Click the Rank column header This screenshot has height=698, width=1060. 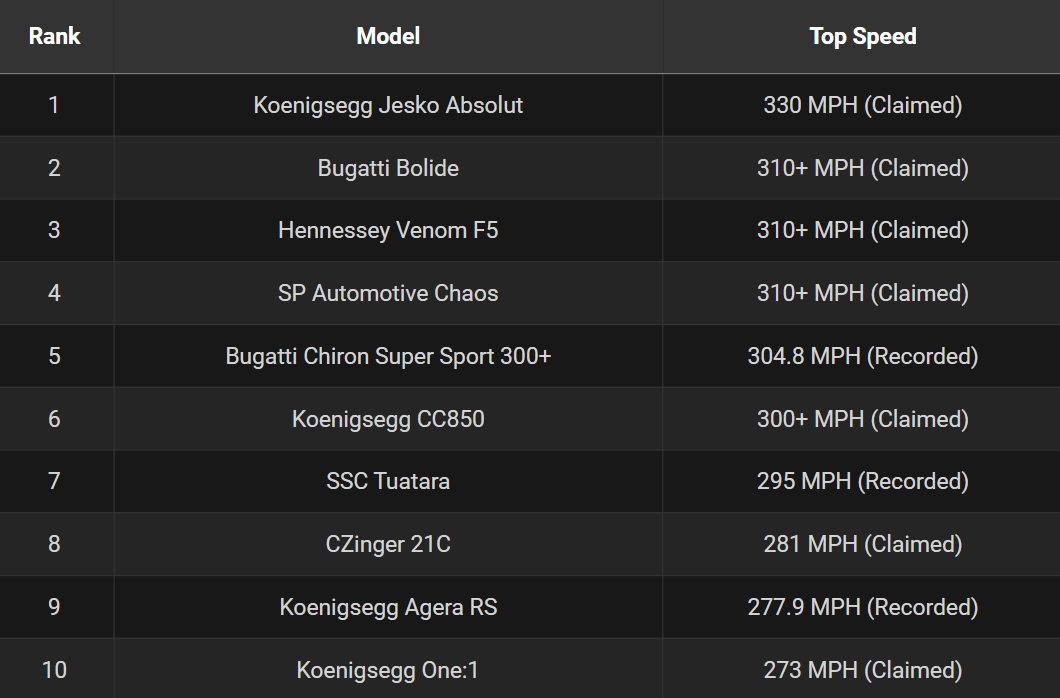click(54, 37)
